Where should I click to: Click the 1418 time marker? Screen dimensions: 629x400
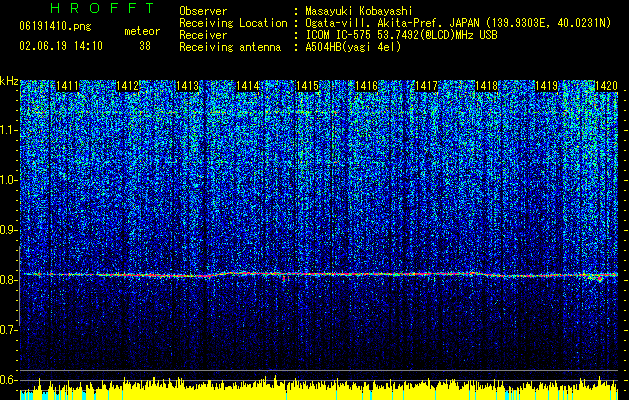(x=487, y=86)
